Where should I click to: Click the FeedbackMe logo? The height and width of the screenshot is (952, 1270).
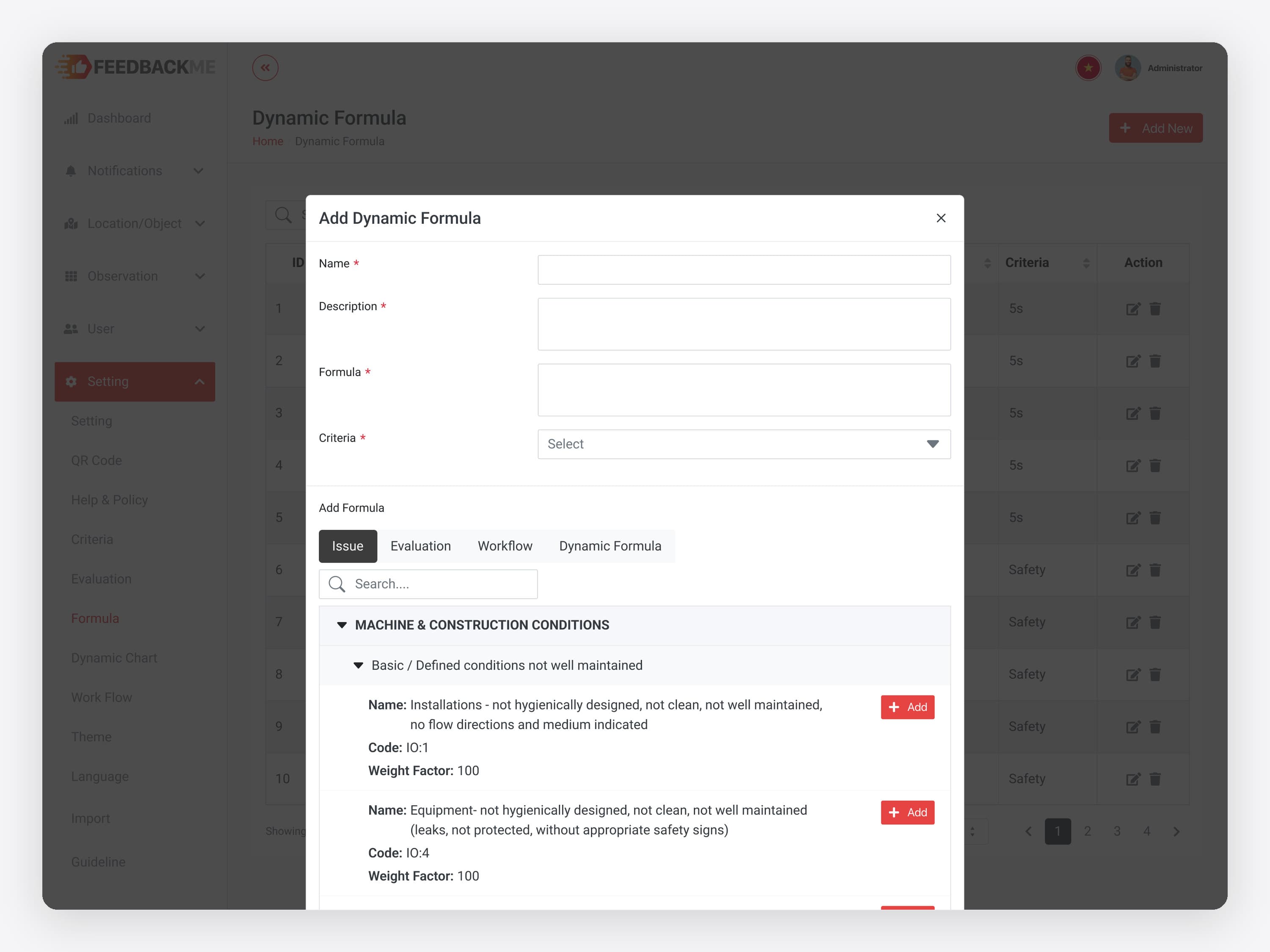135,67
